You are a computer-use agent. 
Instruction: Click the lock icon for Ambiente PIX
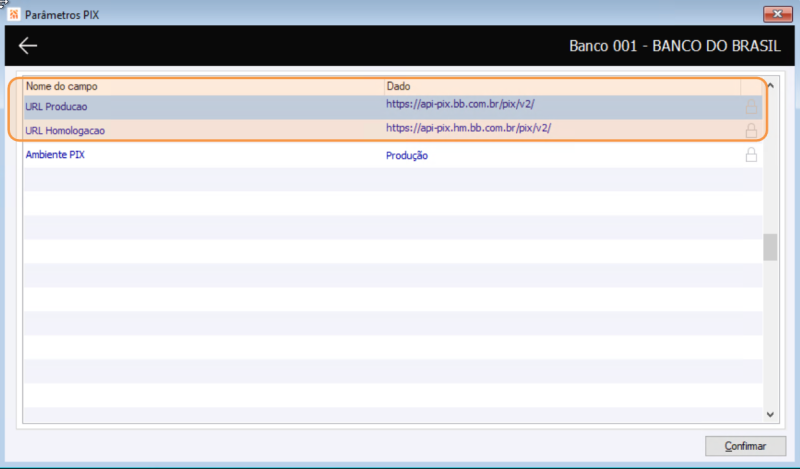[751, 154]
